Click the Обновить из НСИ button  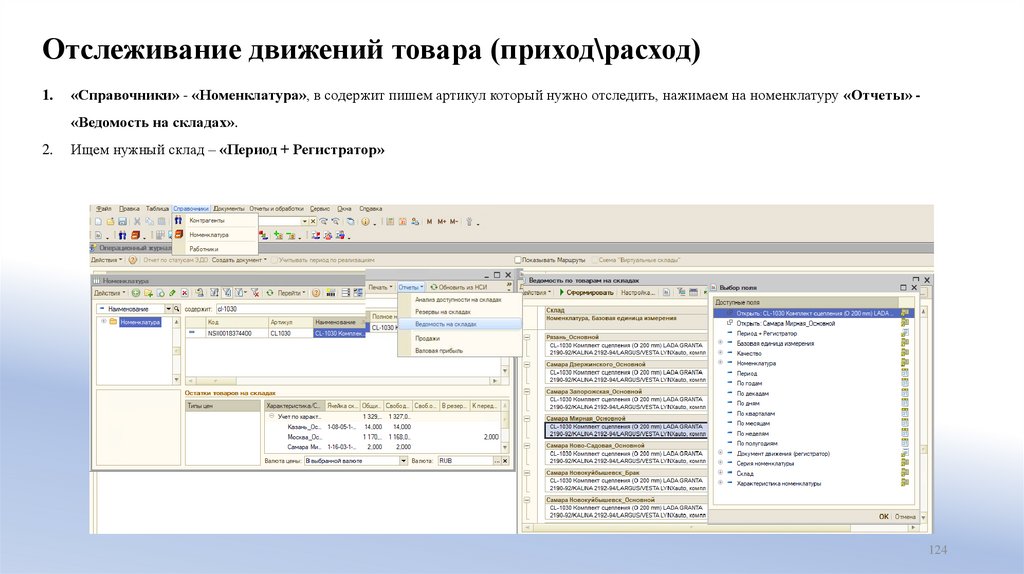pos(458,287)
